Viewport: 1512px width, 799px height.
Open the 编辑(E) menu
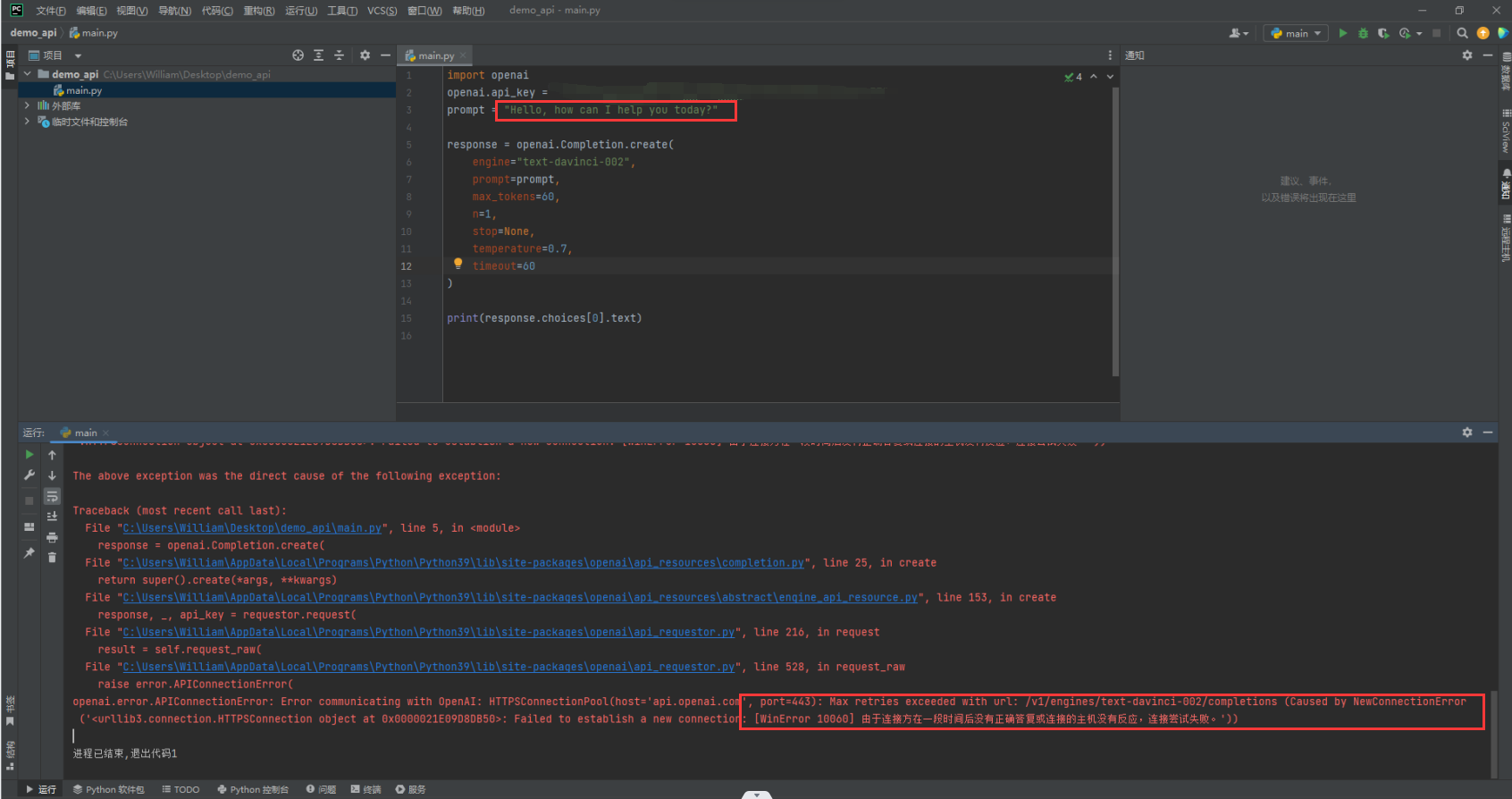(91, 11)
